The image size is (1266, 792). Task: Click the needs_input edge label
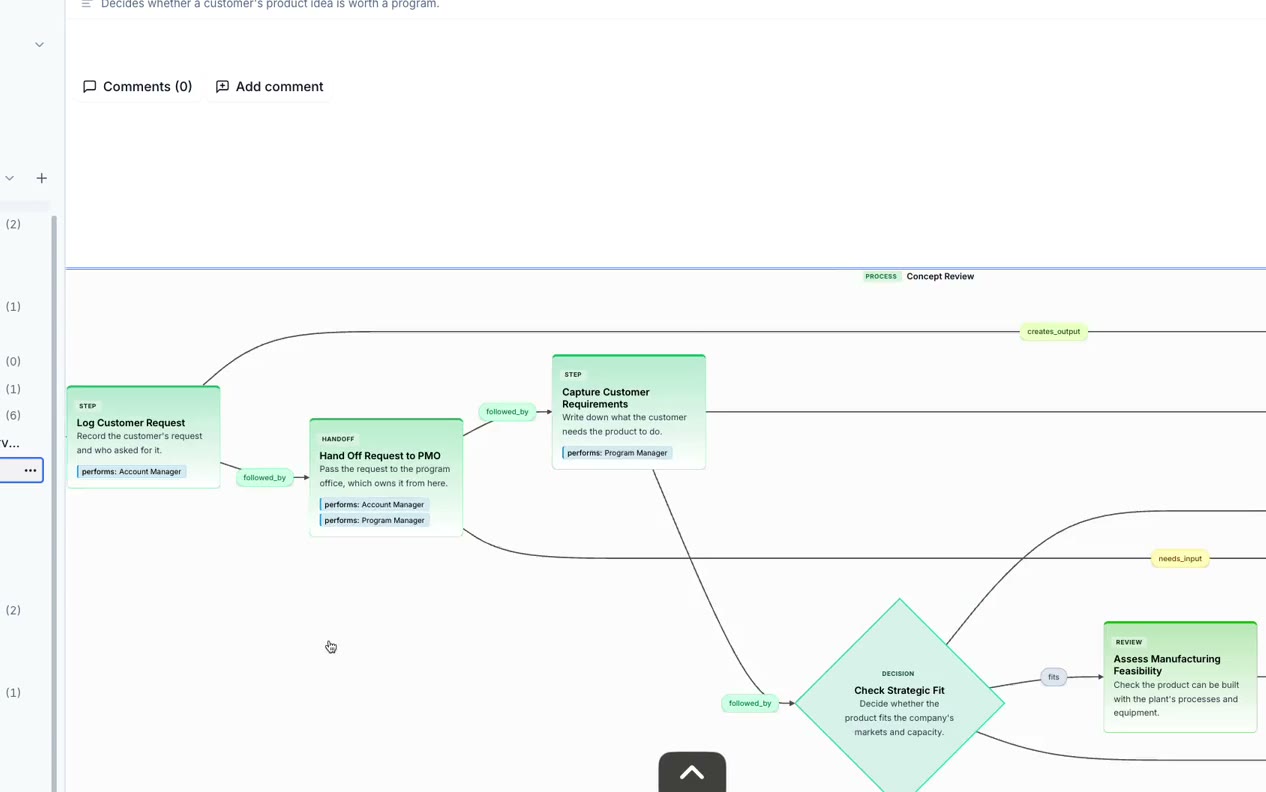1180,559
